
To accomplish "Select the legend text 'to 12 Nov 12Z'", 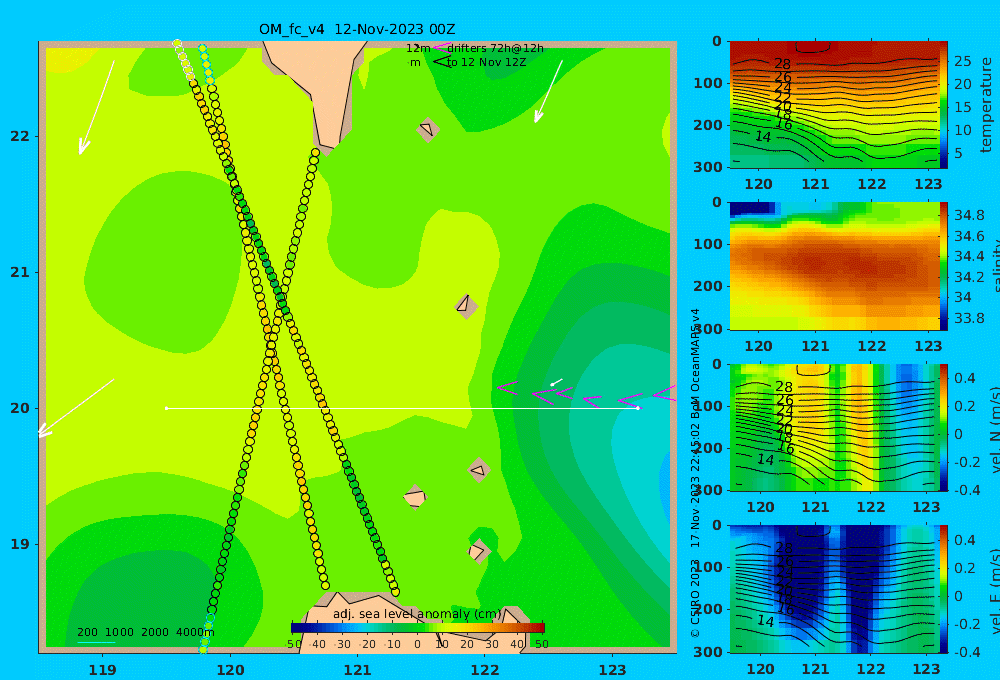I will (486, 63).
